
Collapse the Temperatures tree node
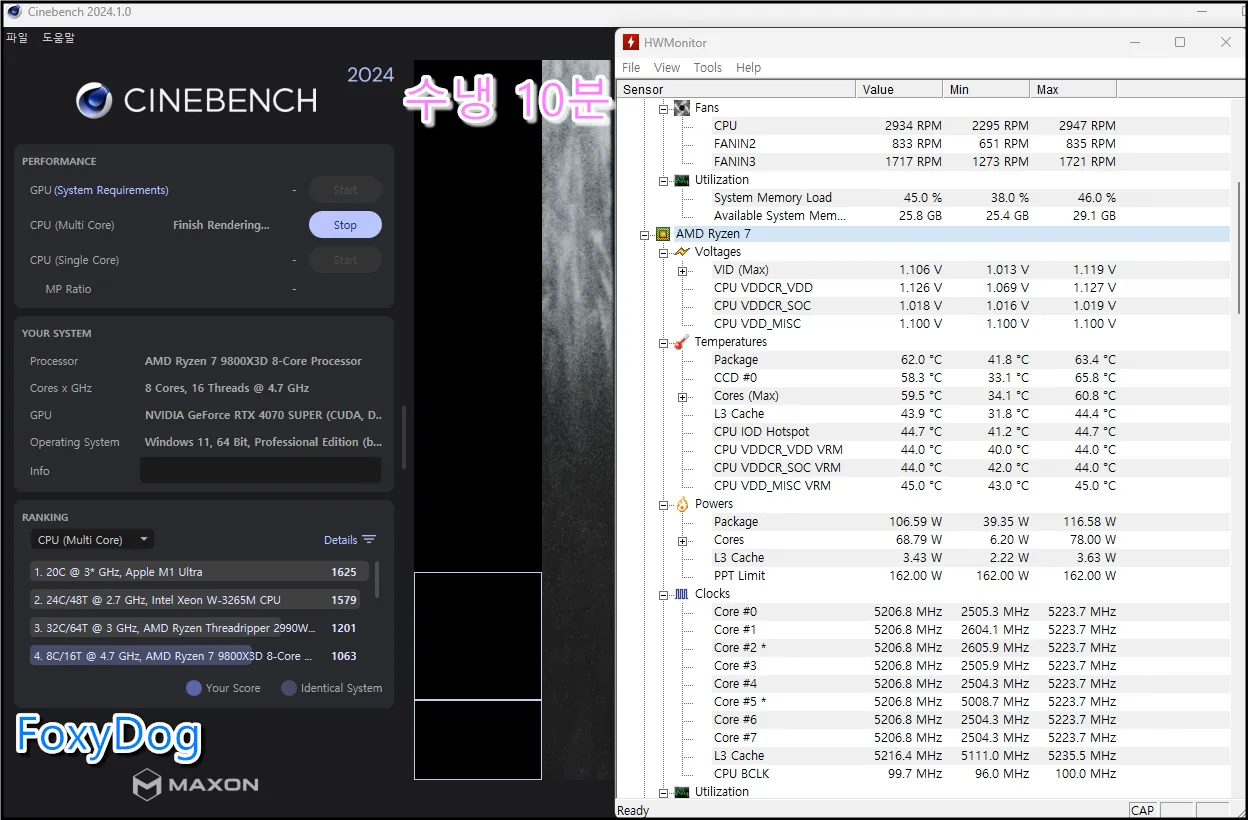(x=663, y=342)
